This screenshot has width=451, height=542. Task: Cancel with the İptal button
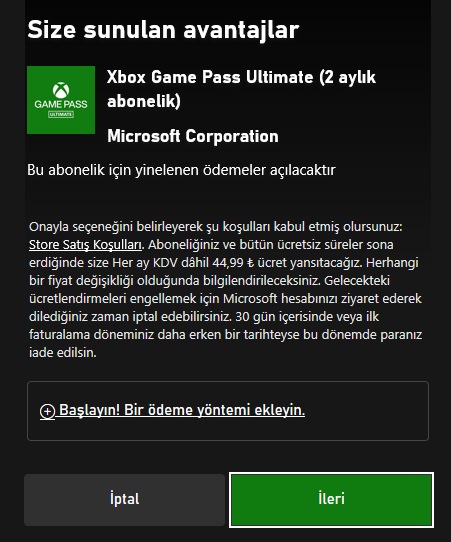coord(124,500)
